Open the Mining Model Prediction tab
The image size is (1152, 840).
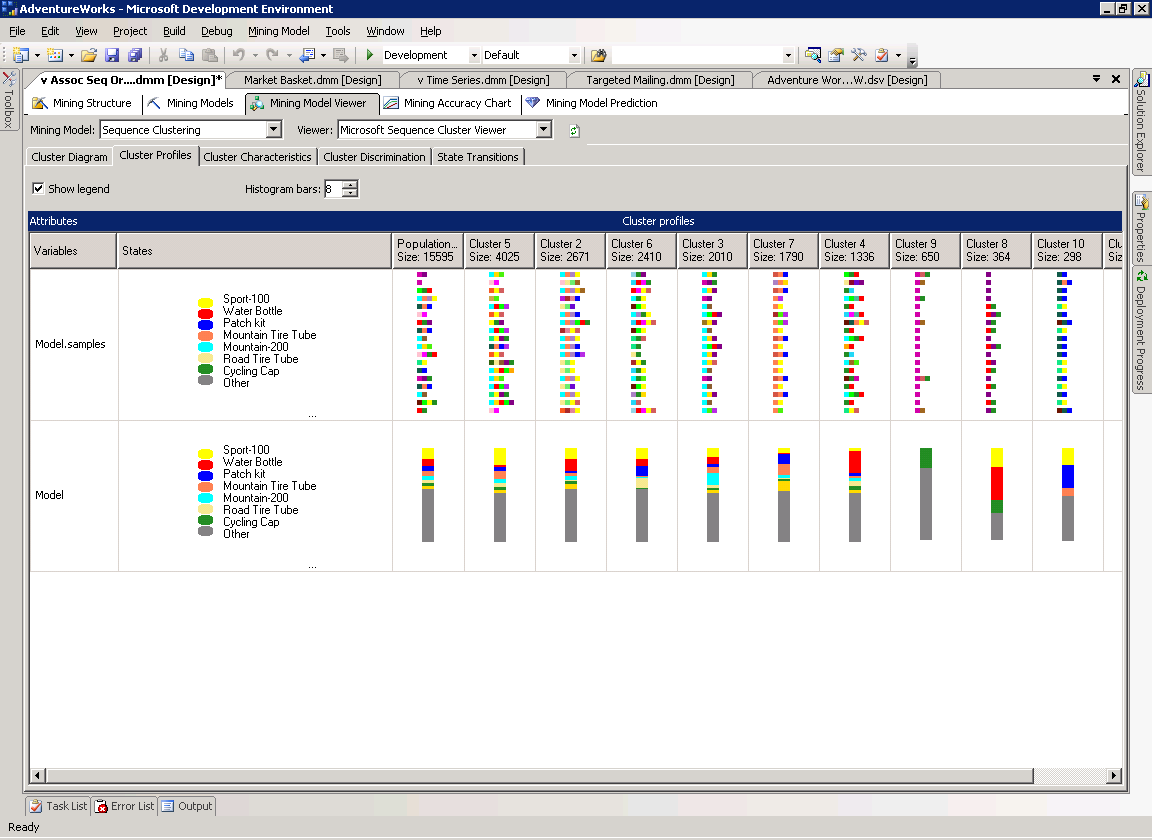[591, 104]
